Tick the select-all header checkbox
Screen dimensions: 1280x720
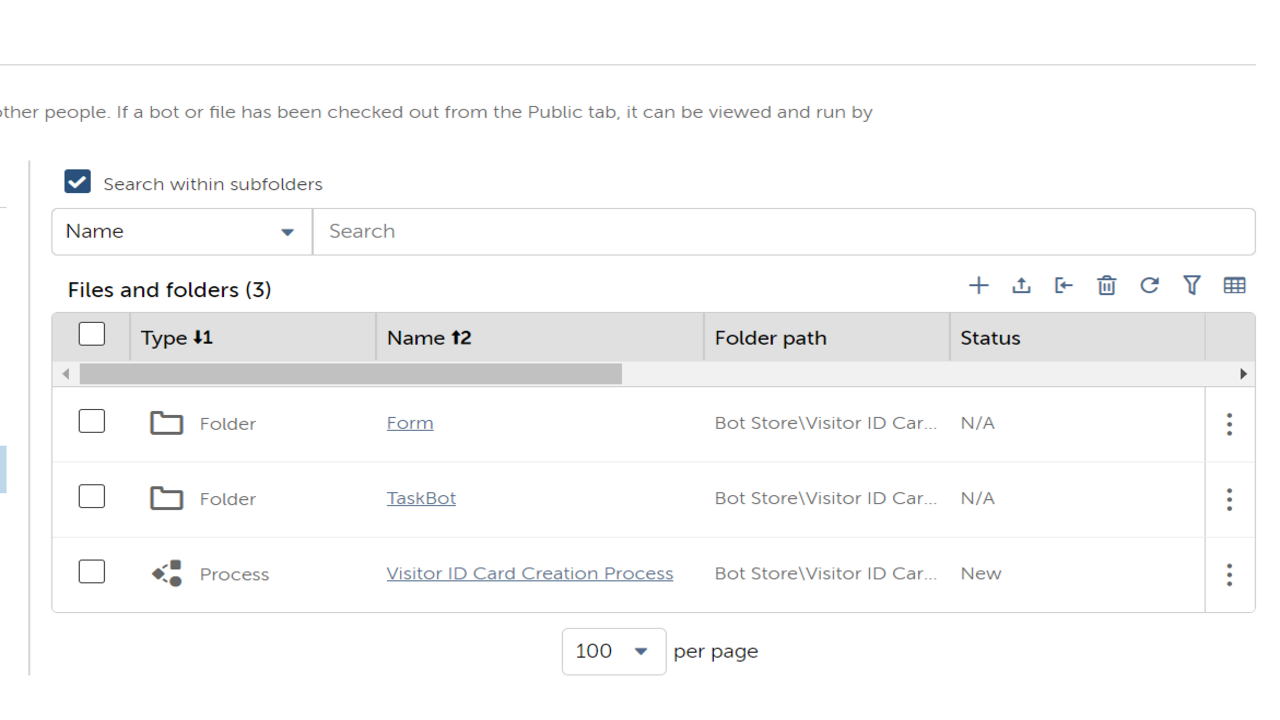point(91,334)
